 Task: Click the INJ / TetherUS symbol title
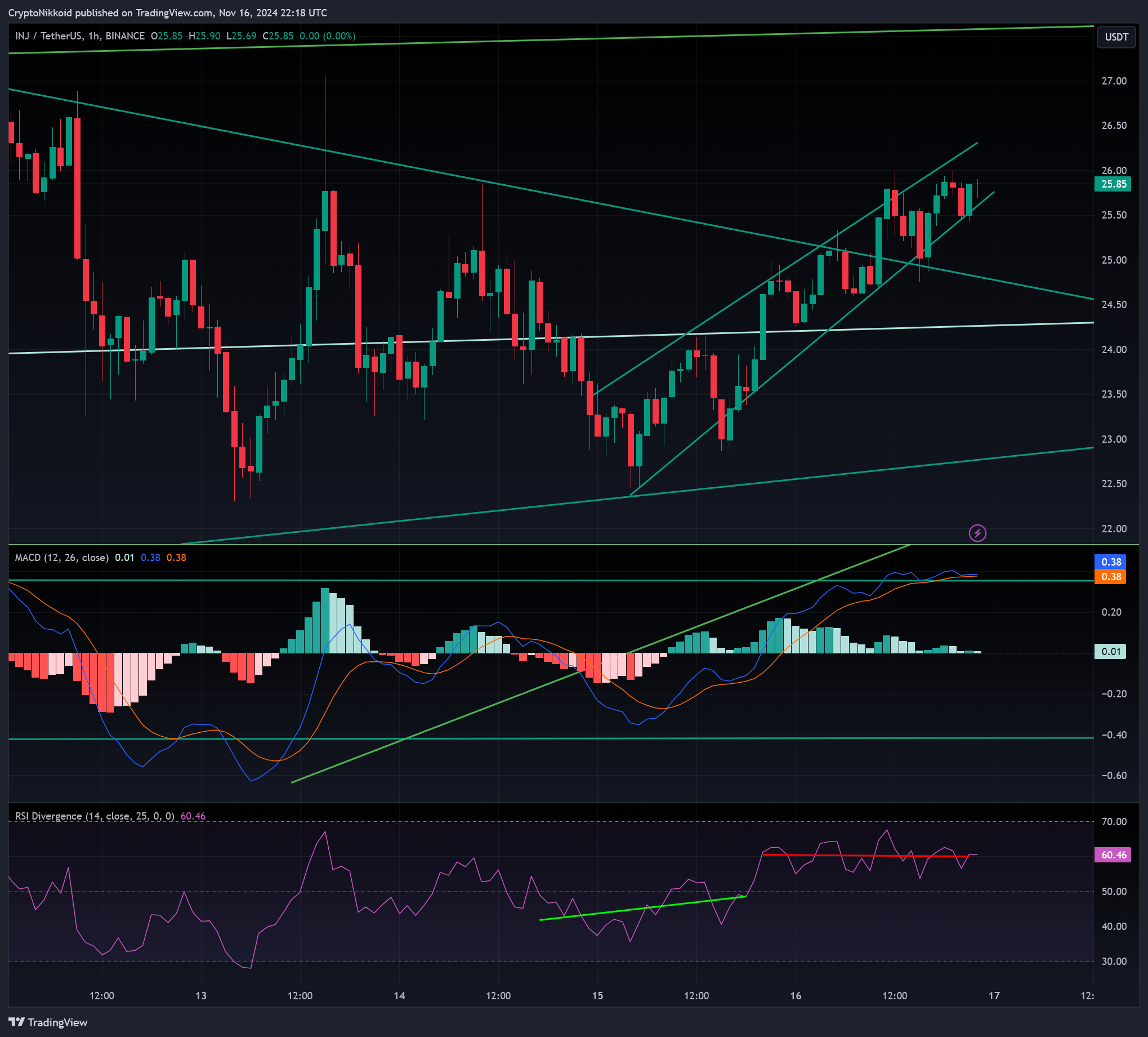[x=80, y=36]
